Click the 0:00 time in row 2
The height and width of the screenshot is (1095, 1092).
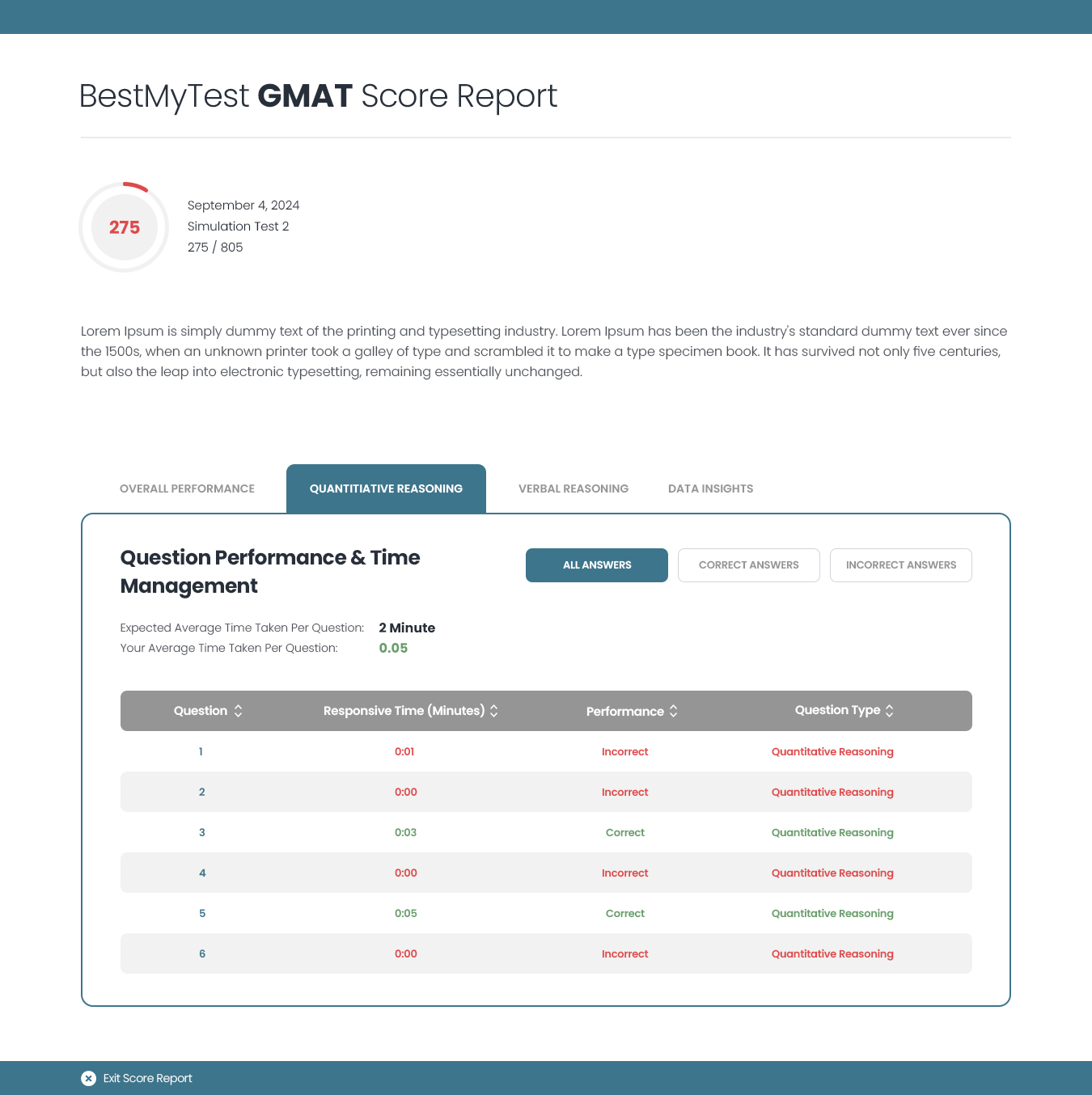[x=406, y=792]
